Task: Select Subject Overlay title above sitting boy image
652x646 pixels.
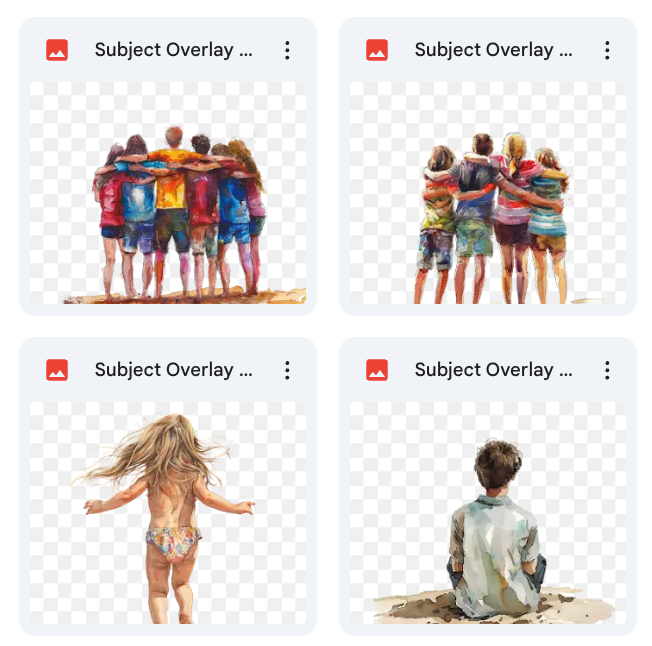Action: [493, 370]
